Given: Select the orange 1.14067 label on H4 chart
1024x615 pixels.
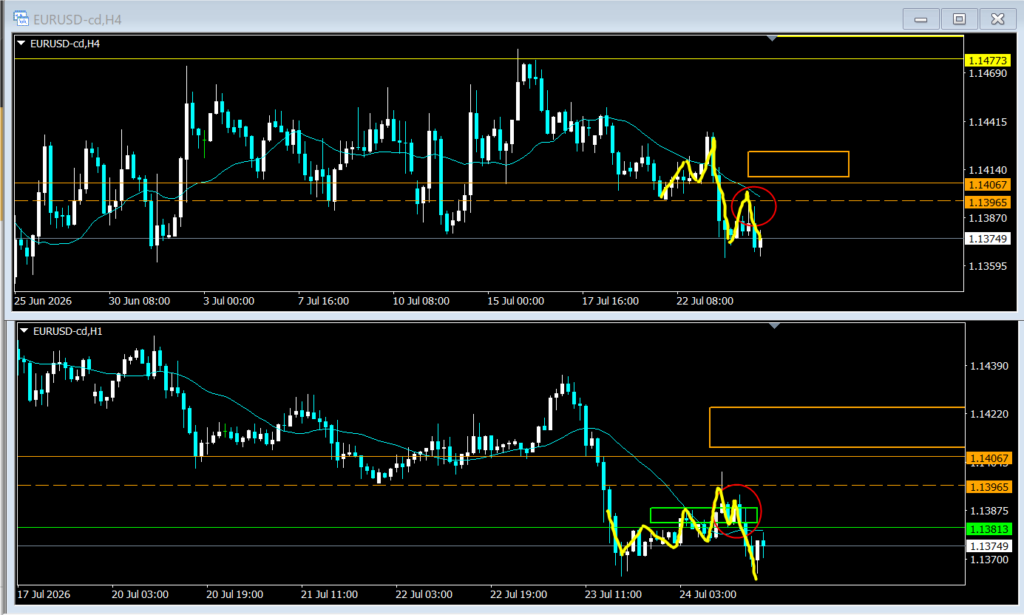Looking at the screenshot, I should 987,185.
